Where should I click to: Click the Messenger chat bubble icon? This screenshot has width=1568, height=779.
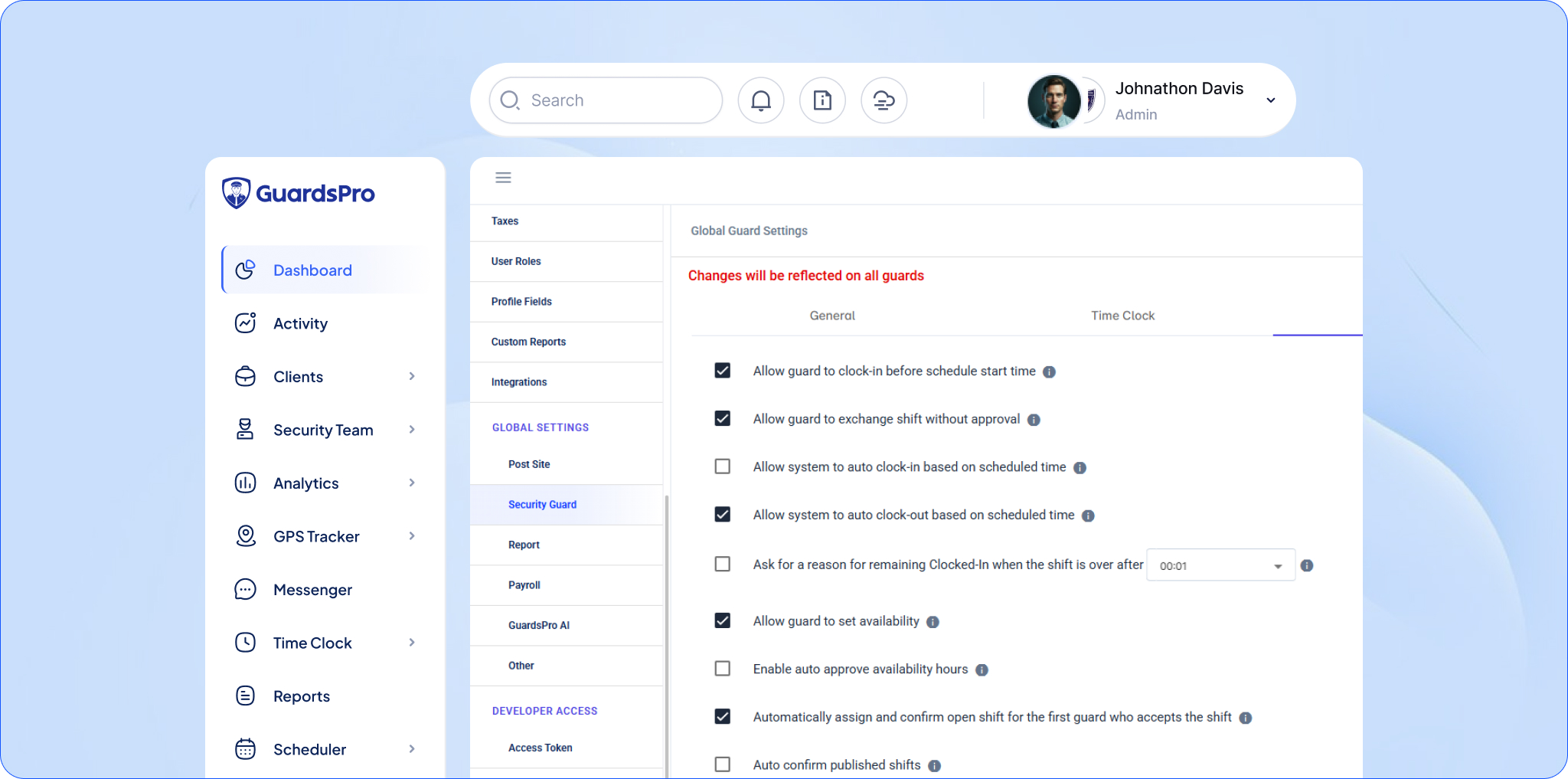coord(245,589)
